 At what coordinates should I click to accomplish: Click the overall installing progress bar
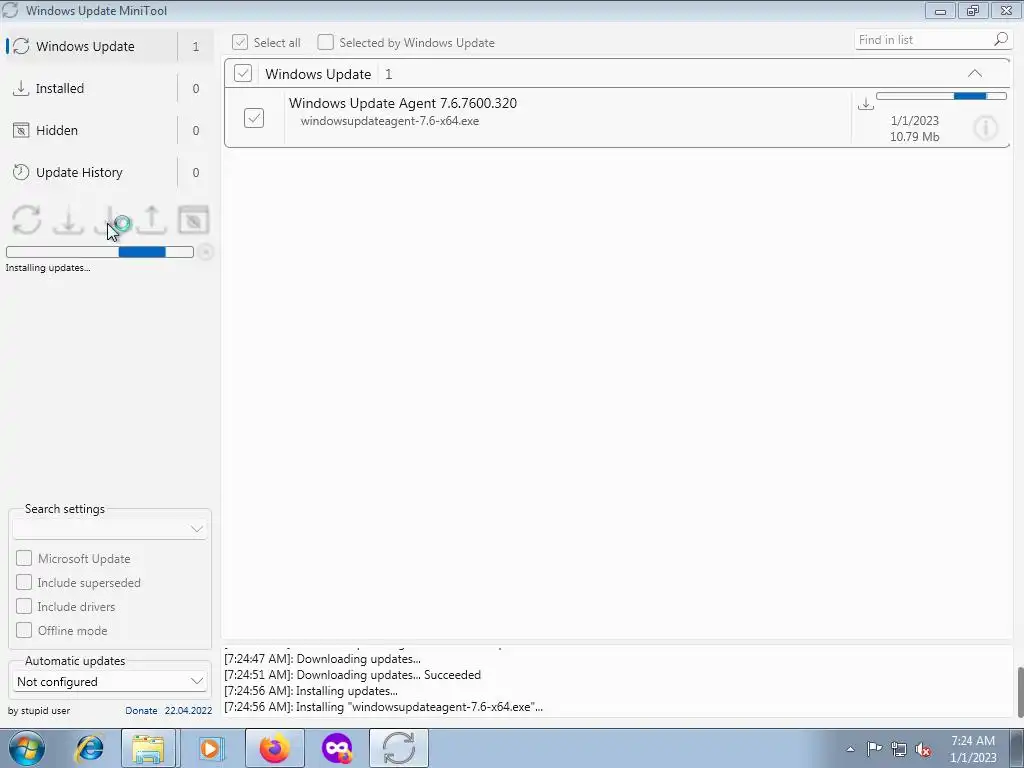(100, 252)
